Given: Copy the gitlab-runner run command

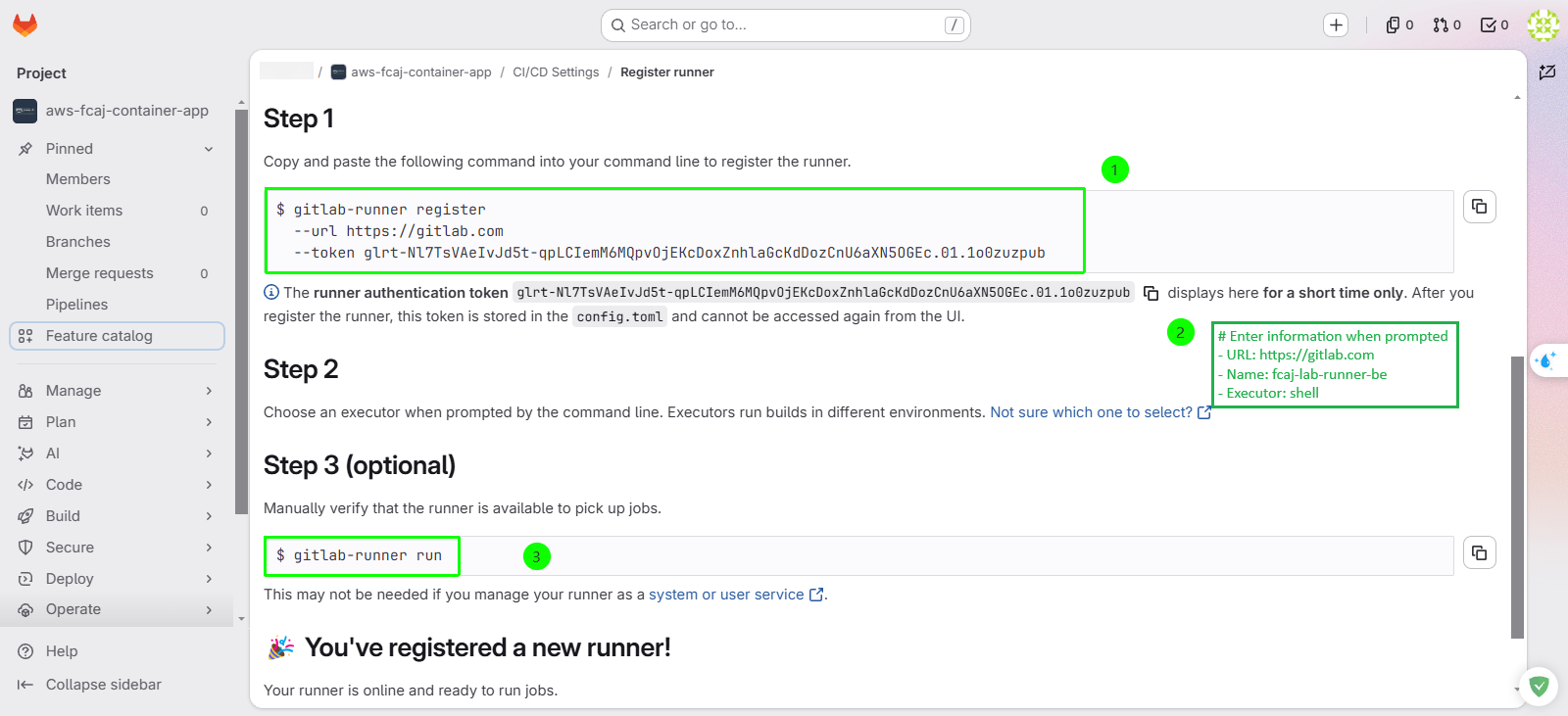Looking at the screenshot, I should [x=1480, y=553].
